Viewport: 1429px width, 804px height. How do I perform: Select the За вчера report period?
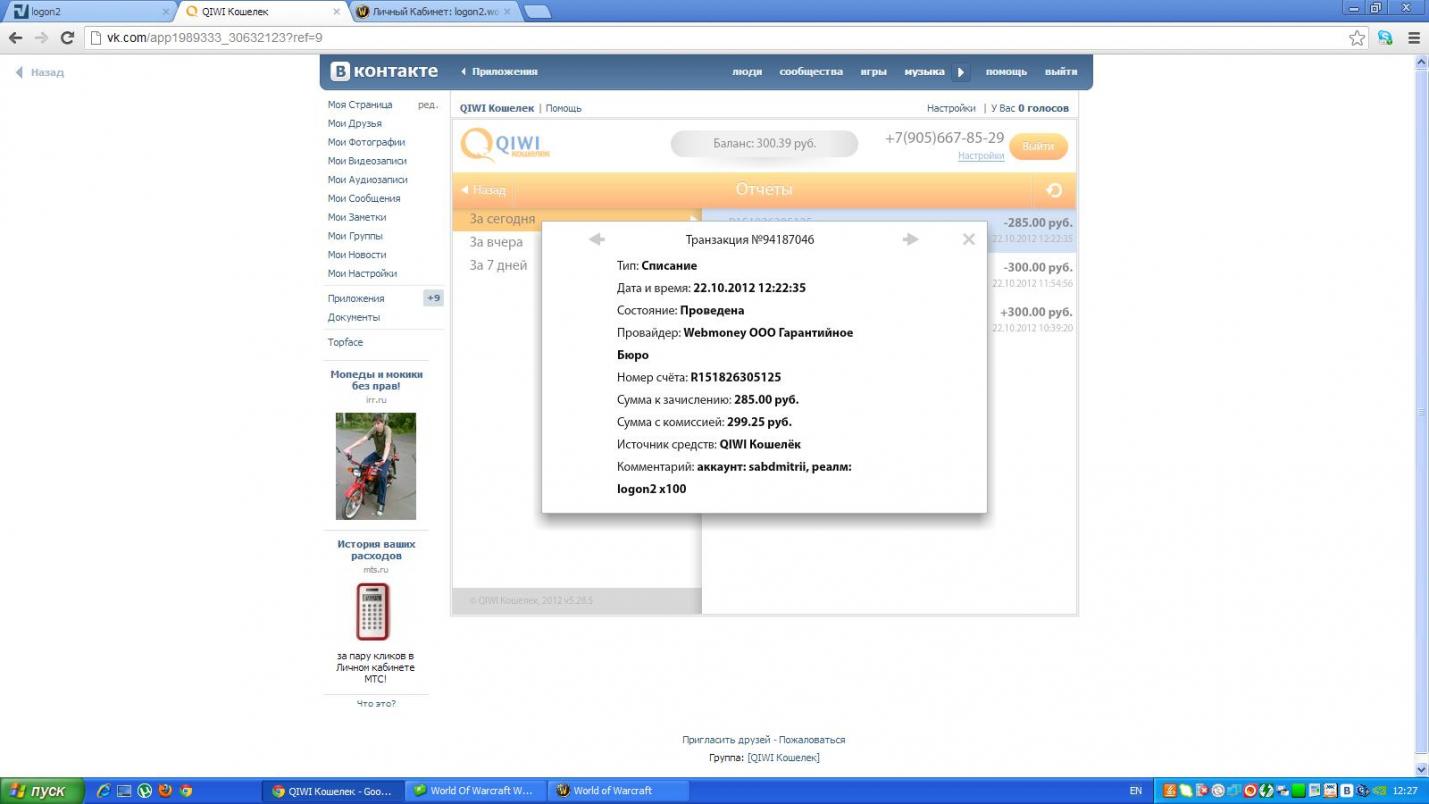tap(496, 242)
